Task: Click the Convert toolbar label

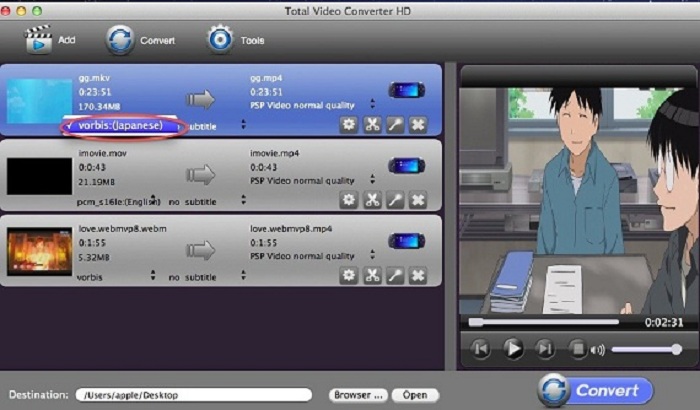Action: click(x=157, y=40)
